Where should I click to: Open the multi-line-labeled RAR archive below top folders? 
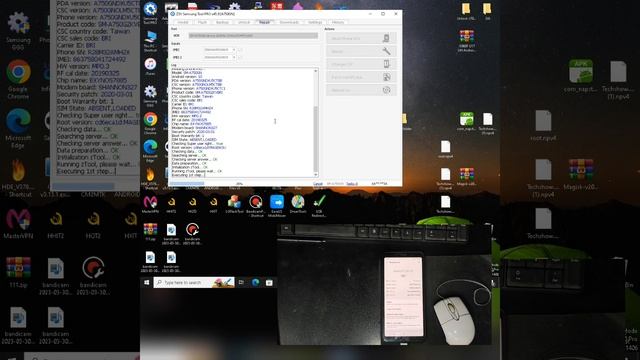pos(467,41)
